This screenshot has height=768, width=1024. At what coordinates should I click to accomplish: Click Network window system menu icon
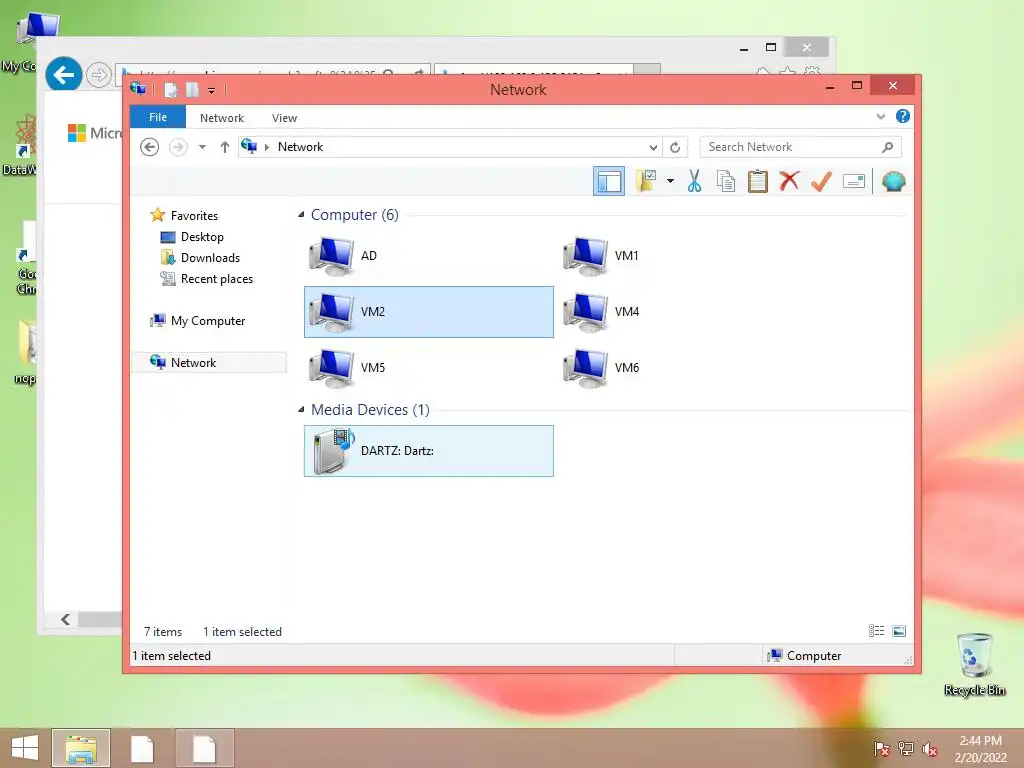point(138,88)
